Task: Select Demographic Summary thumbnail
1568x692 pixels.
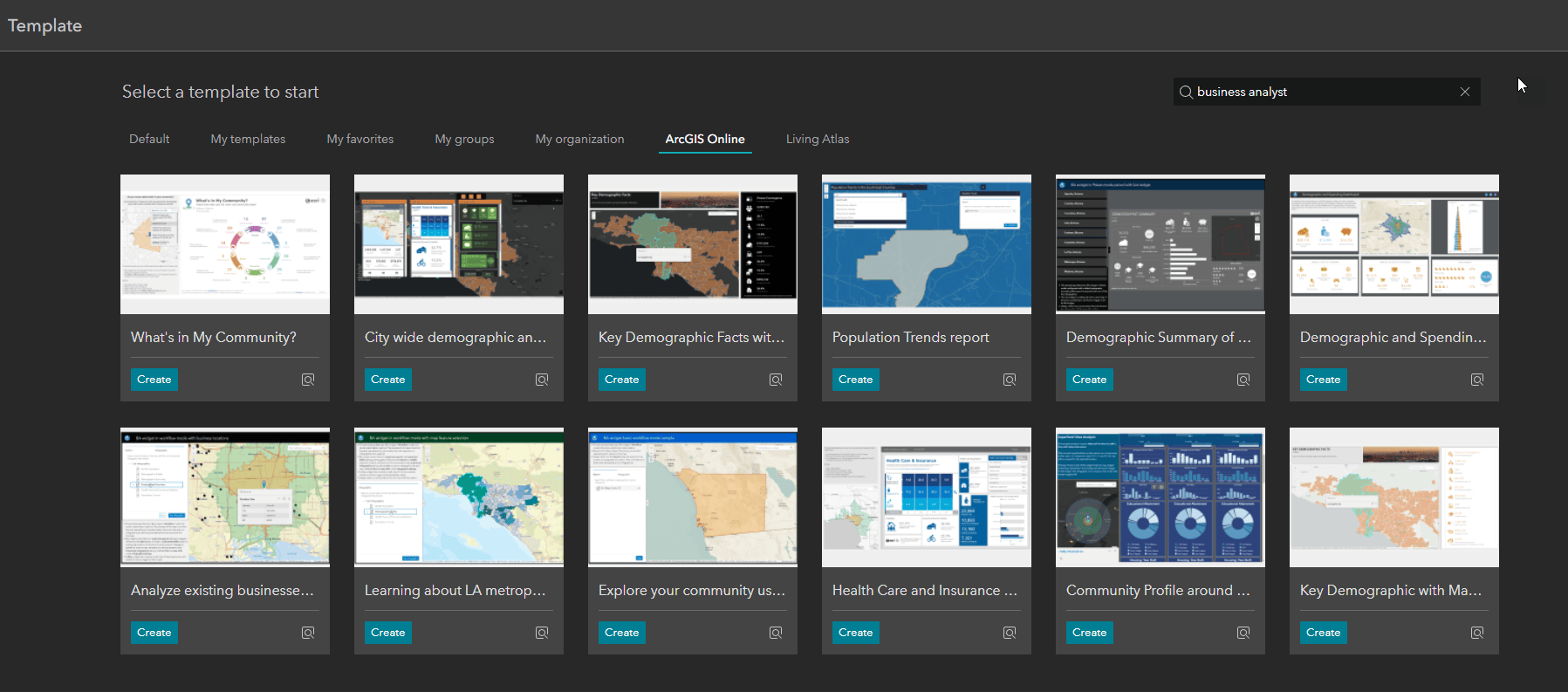Action: point(1161,244)
